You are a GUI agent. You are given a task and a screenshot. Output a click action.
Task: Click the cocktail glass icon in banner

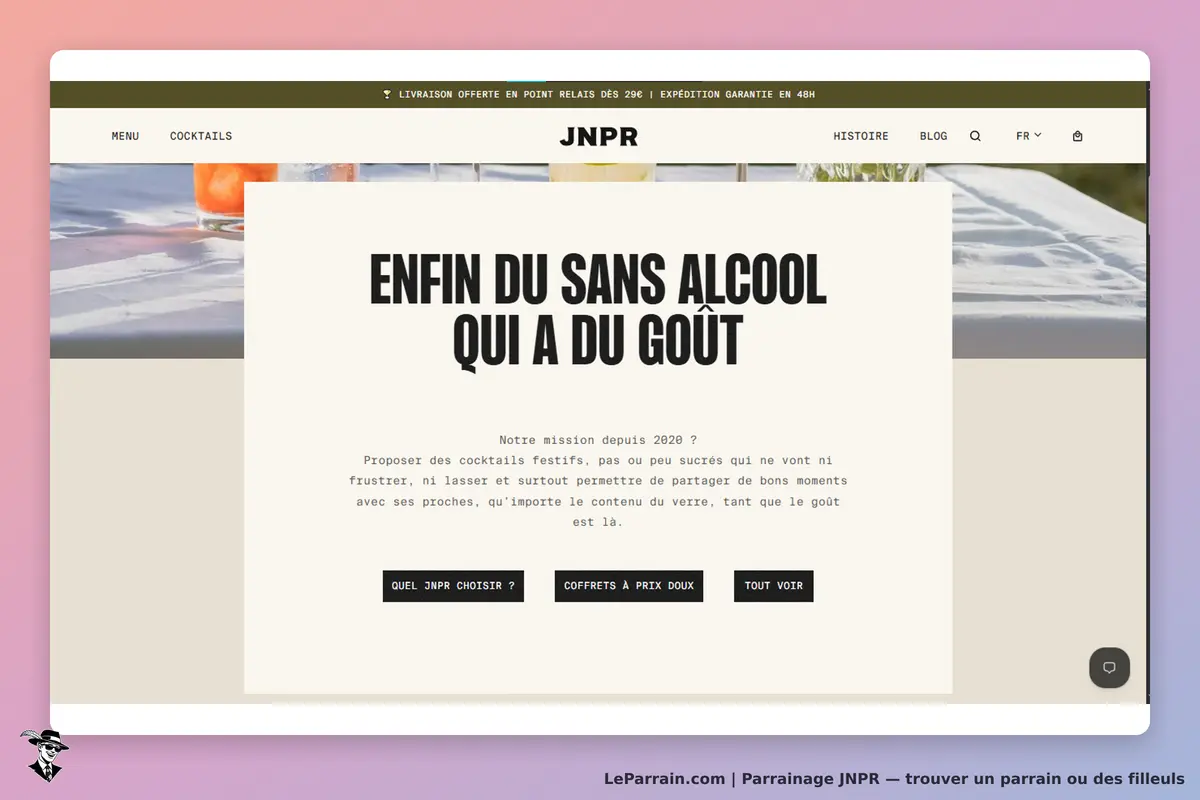pos(387,94)
